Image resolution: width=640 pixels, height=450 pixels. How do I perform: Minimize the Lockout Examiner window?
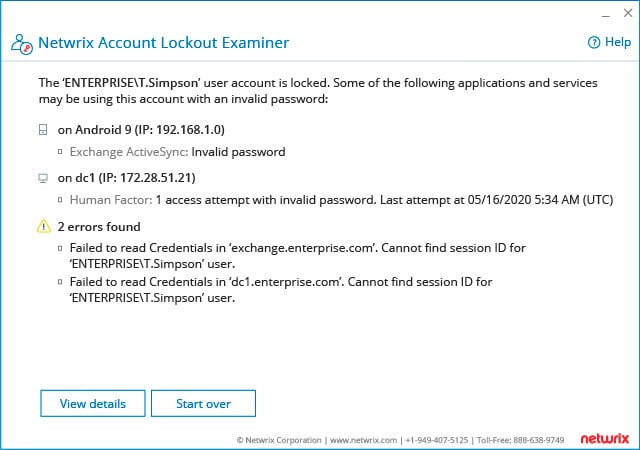(606, 14)
